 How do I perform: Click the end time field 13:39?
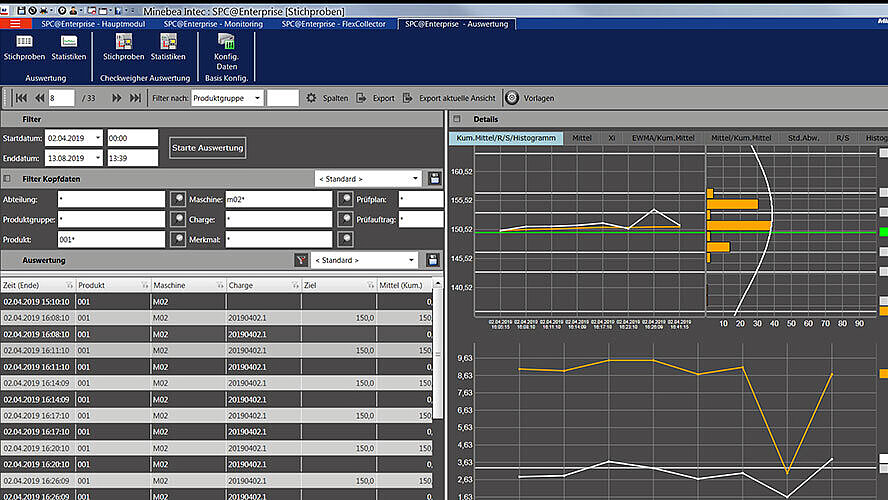coord(133,158)
